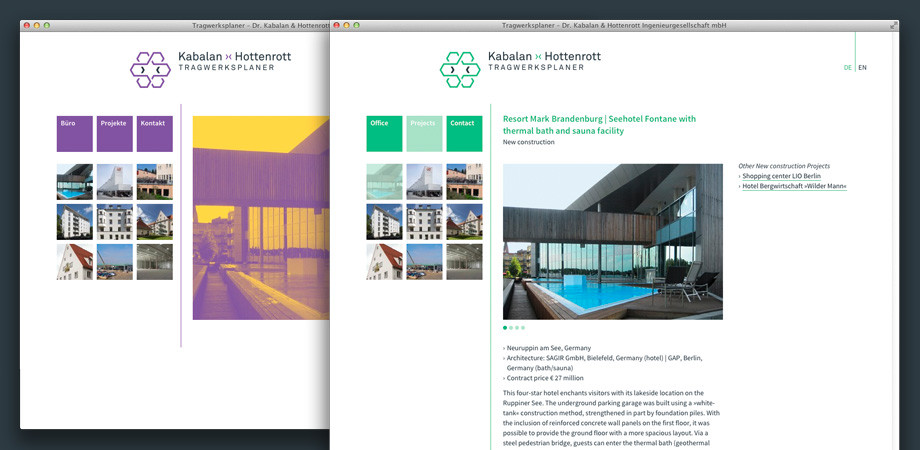Enter fullscreen via front window's corner arrows
The image size is (920, 450).
[893, 24]
